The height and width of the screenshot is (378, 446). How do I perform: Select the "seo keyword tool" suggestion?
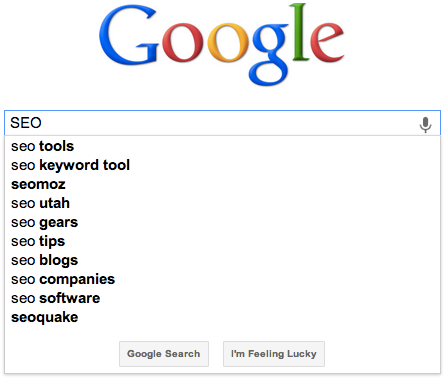tap(222, 165)
